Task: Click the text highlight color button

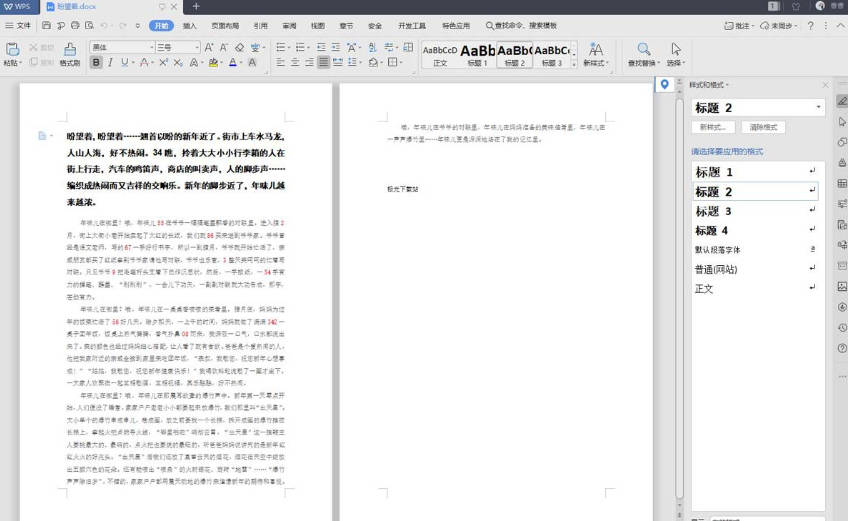Action: tap(214, 63)
